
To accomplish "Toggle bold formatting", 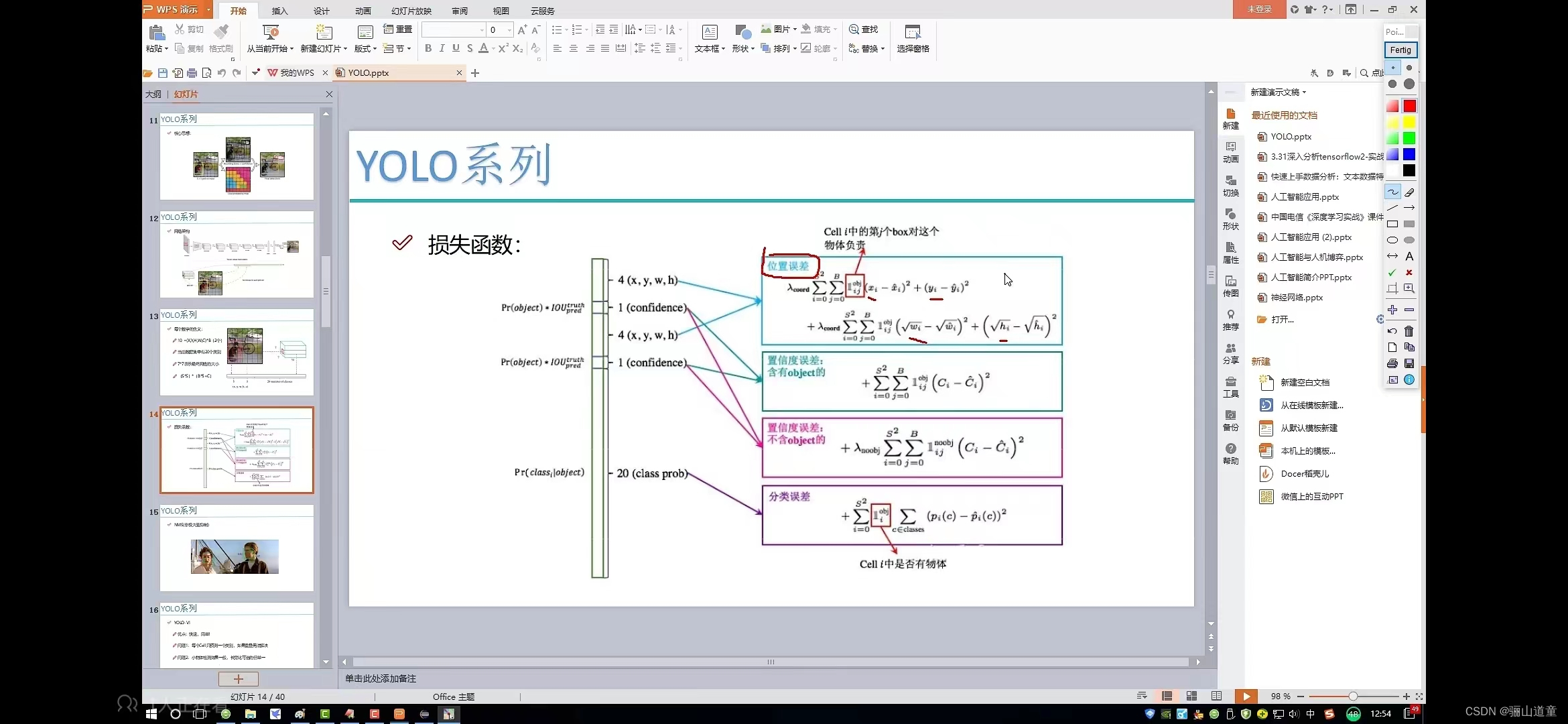I will pos(428,48).
